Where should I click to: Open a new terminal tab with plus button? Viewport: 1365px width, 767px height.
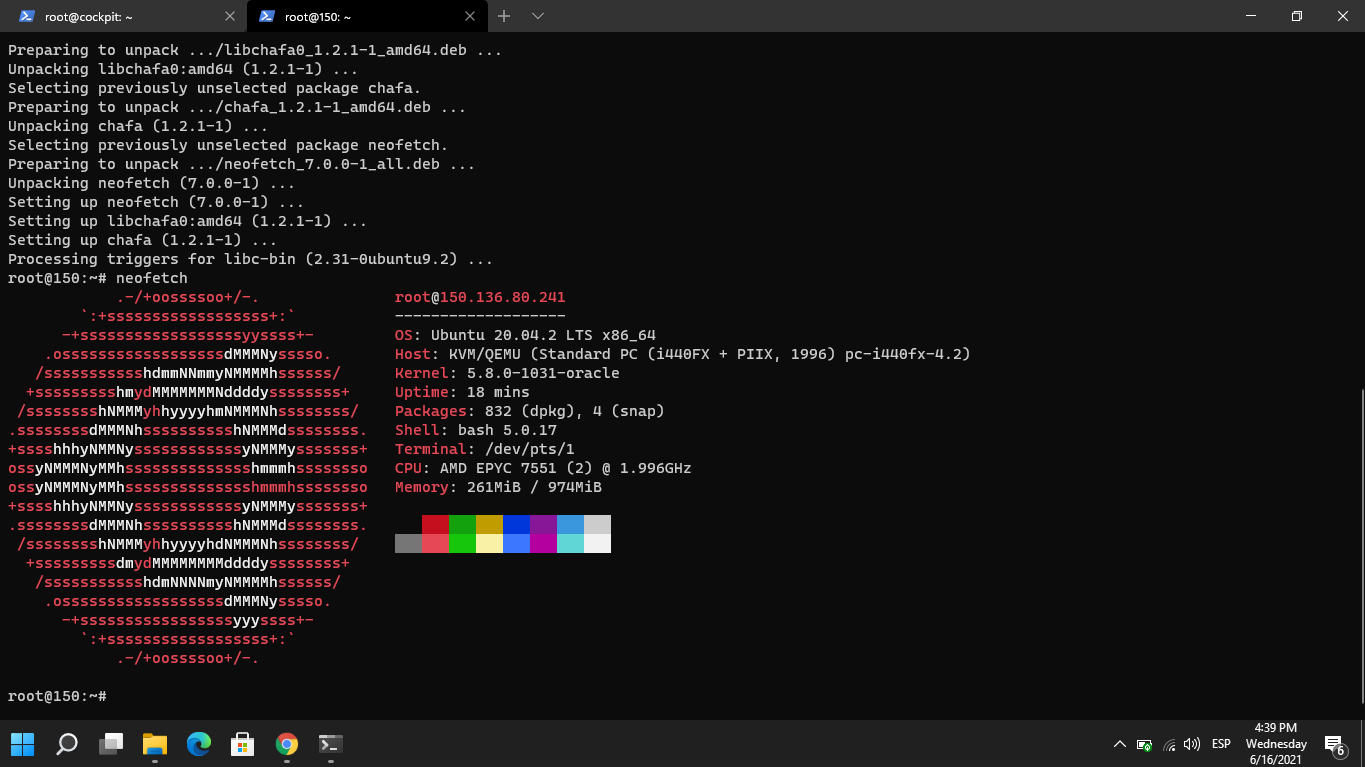click(x=504, y=16)
